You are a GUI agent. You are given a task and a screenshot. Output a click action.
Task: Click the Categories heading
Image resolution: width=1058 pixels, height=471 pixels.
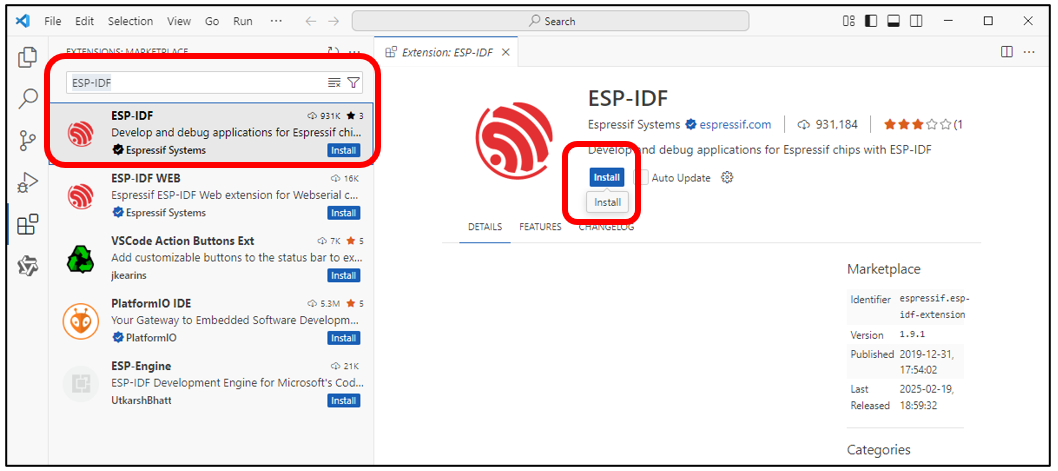878,450
